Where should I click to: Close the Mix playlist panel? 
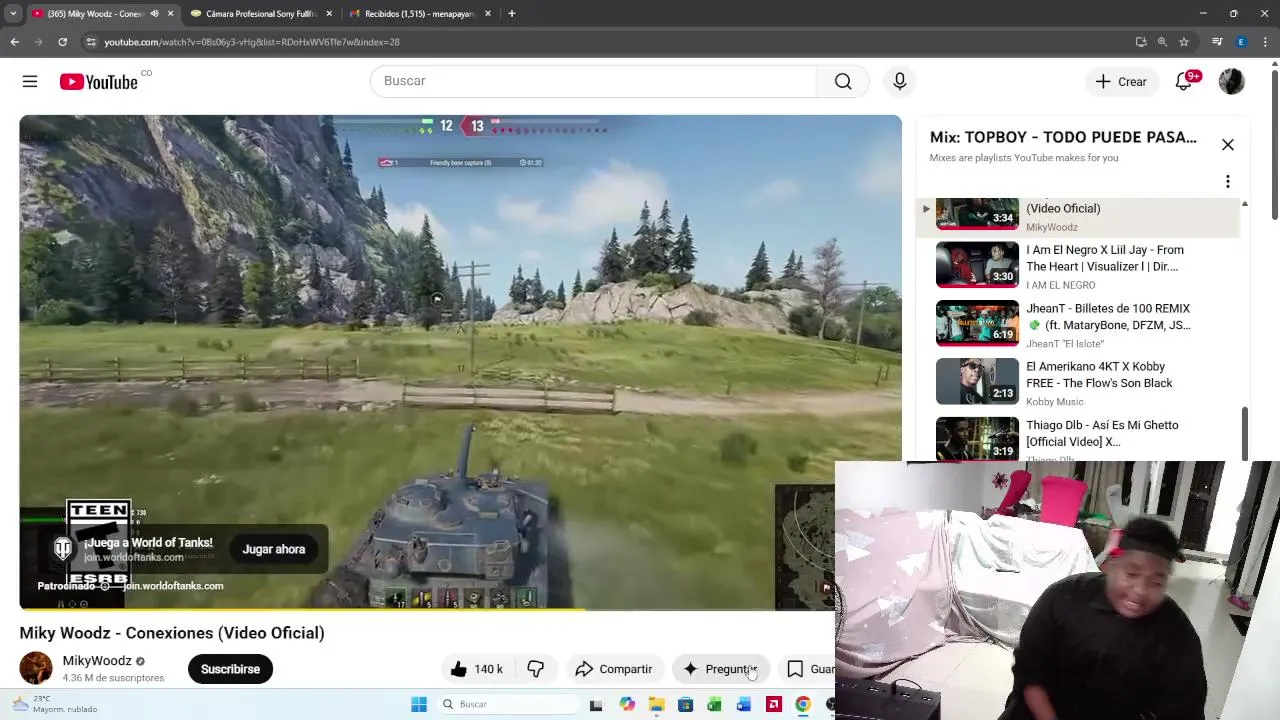tap(1228, 145)
